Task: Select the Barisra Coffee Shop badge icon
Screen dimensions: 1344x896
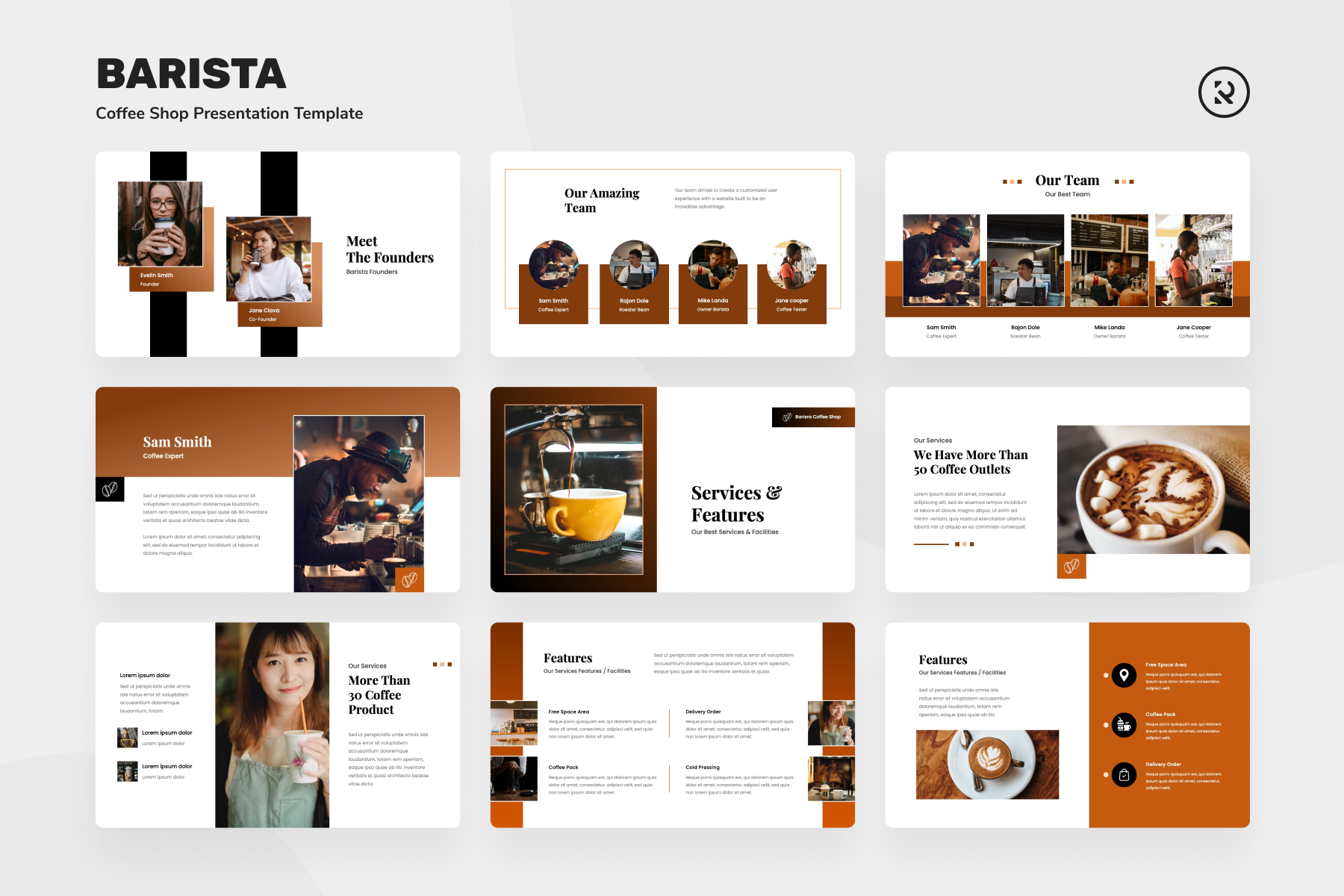Action: [813, 417]
